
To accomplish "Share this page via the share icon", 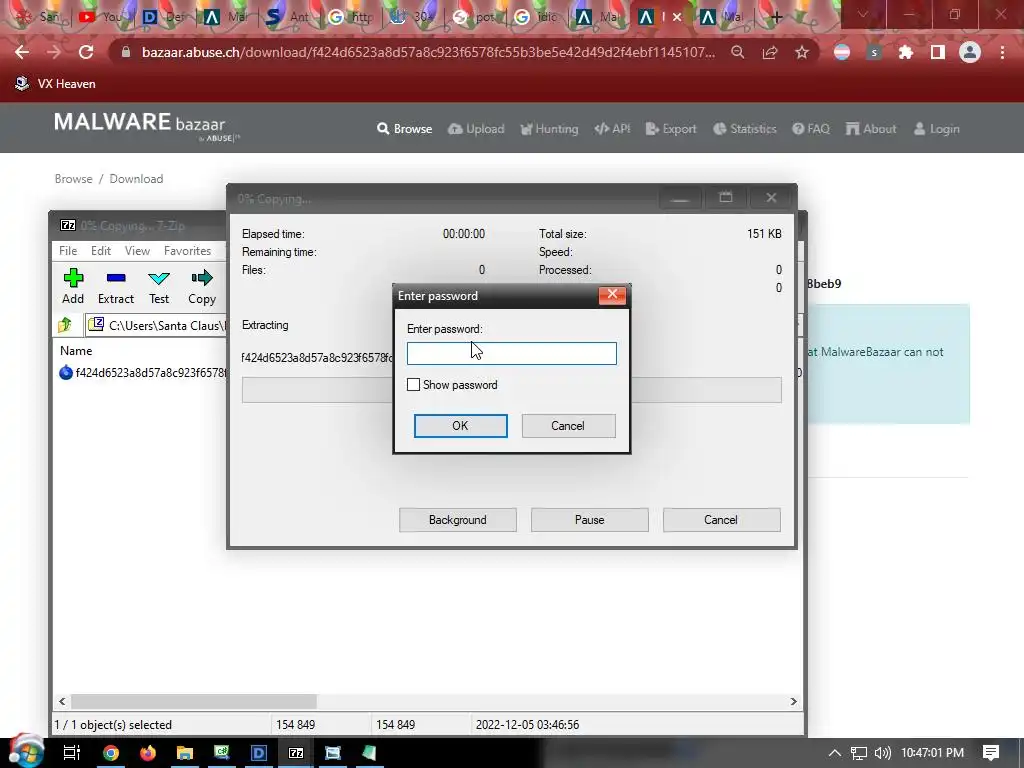I will [770, 52].
